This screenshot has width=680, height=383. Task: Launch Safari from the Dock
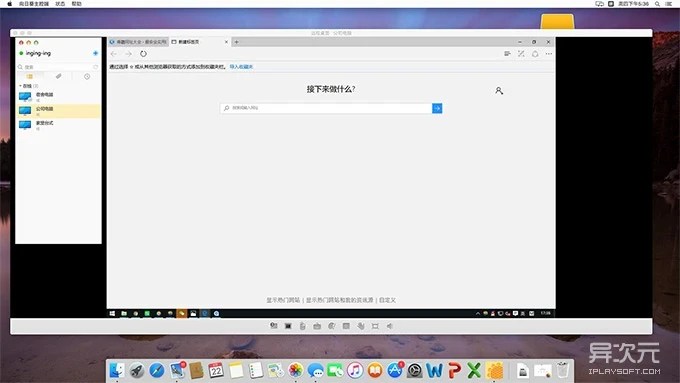(x=157, y=370)
